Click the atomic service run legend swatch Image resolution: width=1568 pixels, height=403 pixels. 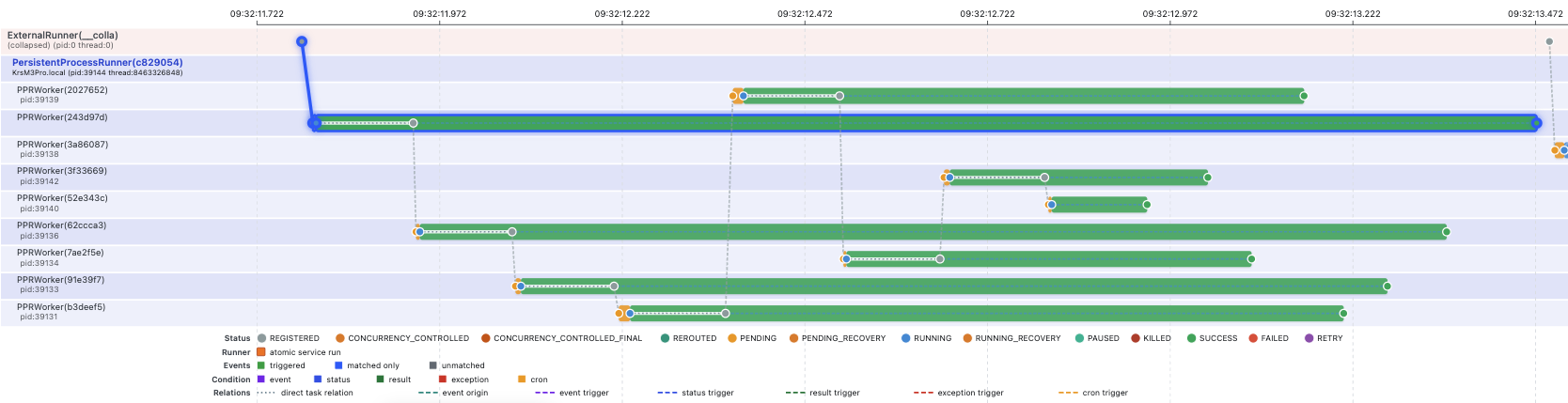(x=261, y=352)
